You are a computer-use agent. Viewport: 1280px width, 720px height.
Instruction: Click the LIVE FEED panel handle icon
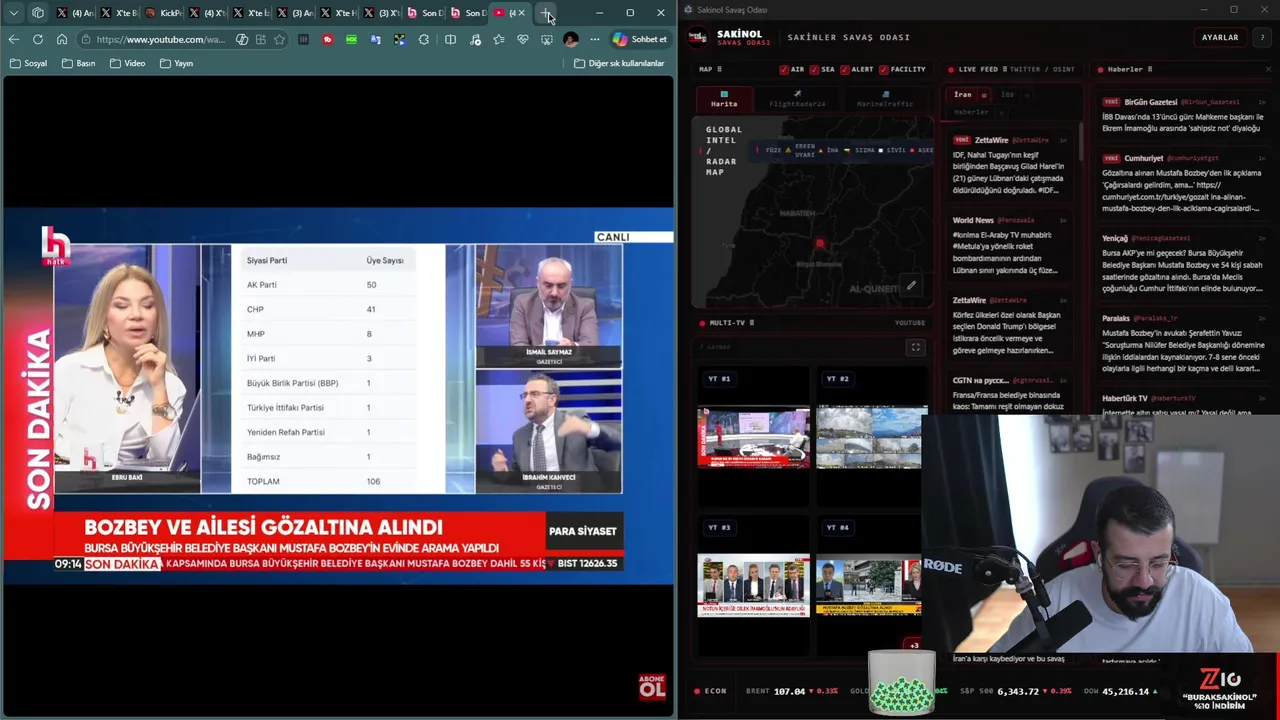[1004, 69]
